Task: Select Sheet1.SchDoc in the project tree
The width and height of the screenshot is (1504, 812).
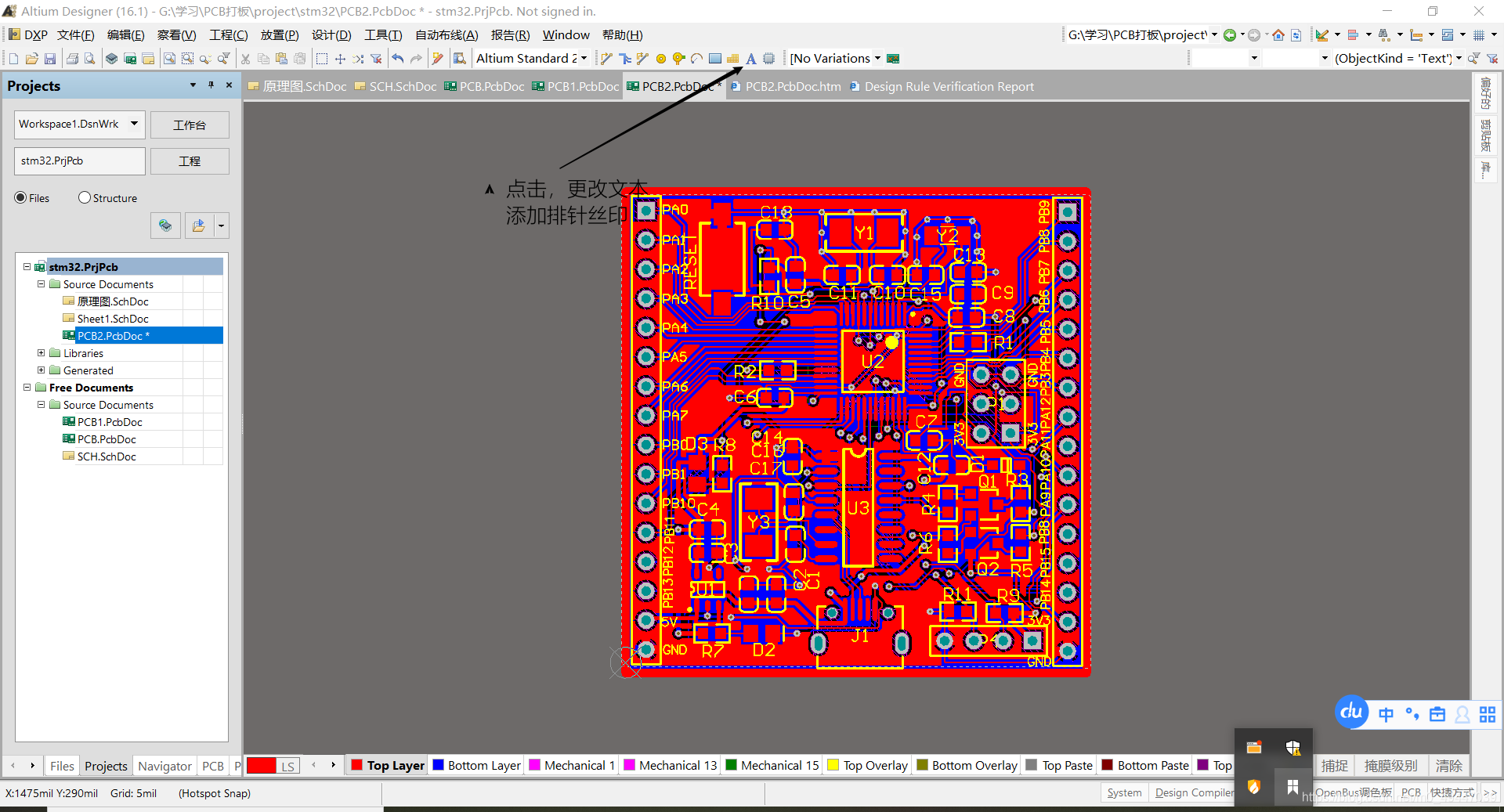Action: (x=113, y=319)
